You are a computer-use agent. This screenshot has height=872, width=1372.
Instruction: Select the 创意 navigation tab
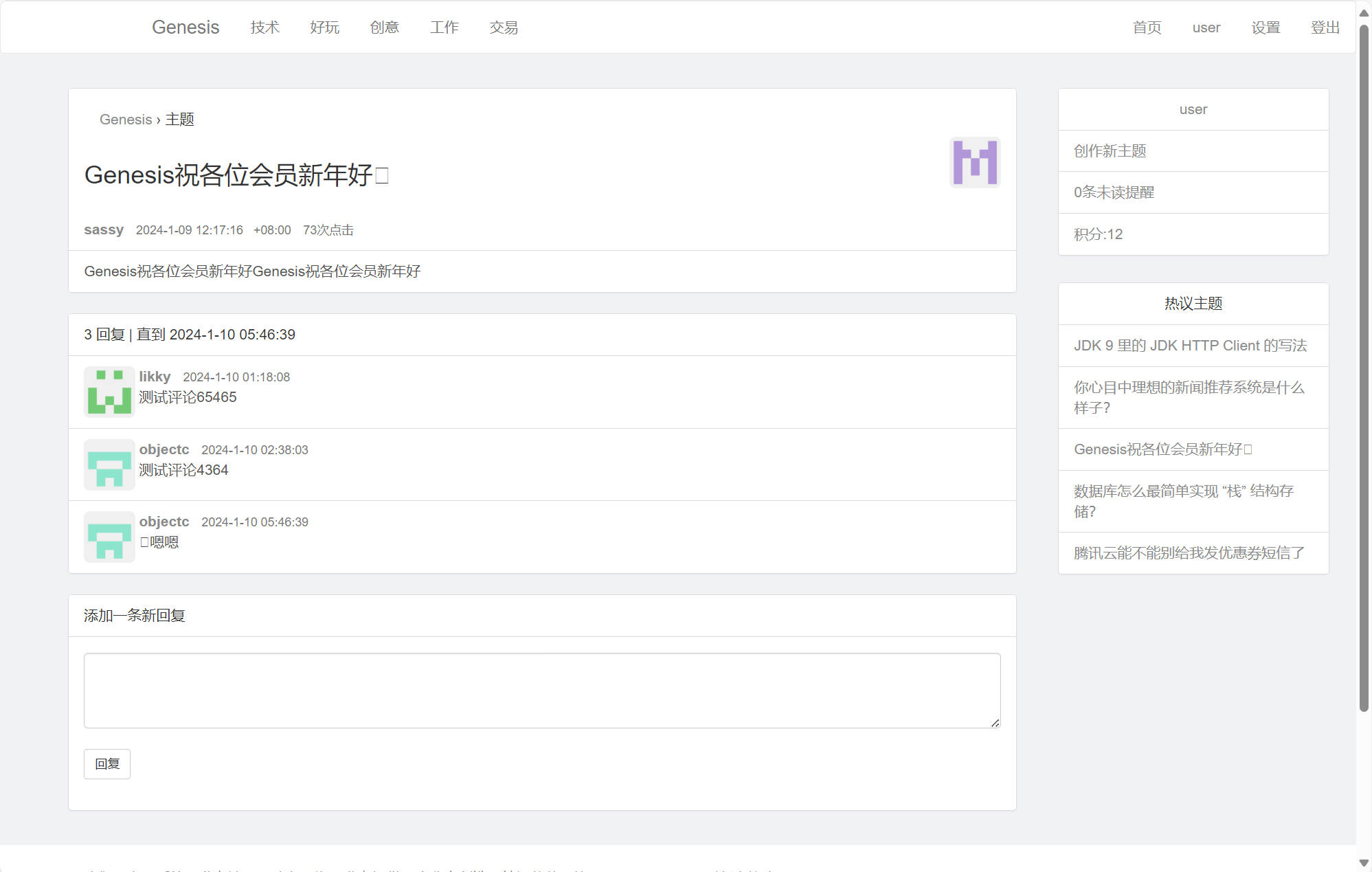point(384,27)
